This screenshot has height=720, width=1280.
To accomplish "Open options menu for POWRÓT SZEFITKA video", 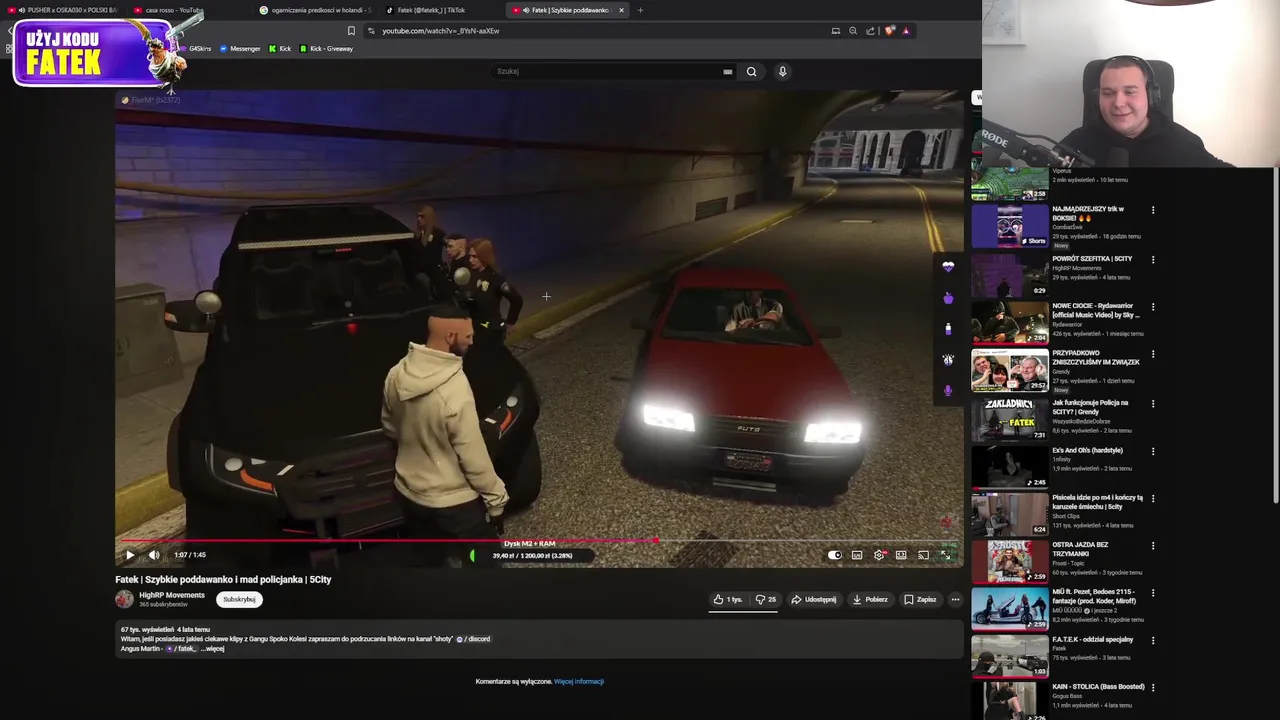I will pos(1153,259).
